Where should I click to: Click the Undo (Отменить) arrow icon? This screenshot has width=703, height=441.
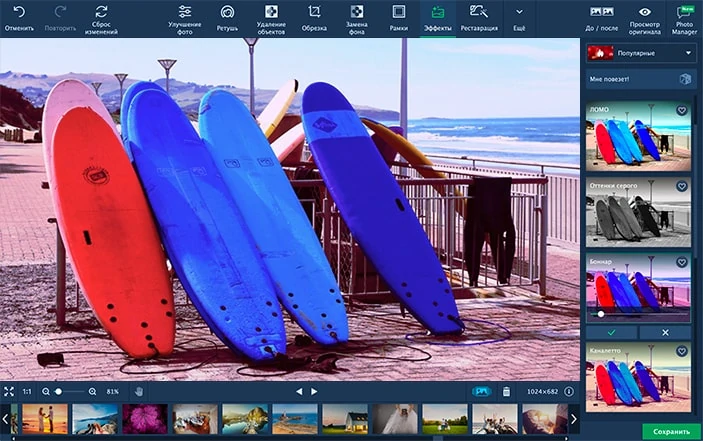(18, 11)
